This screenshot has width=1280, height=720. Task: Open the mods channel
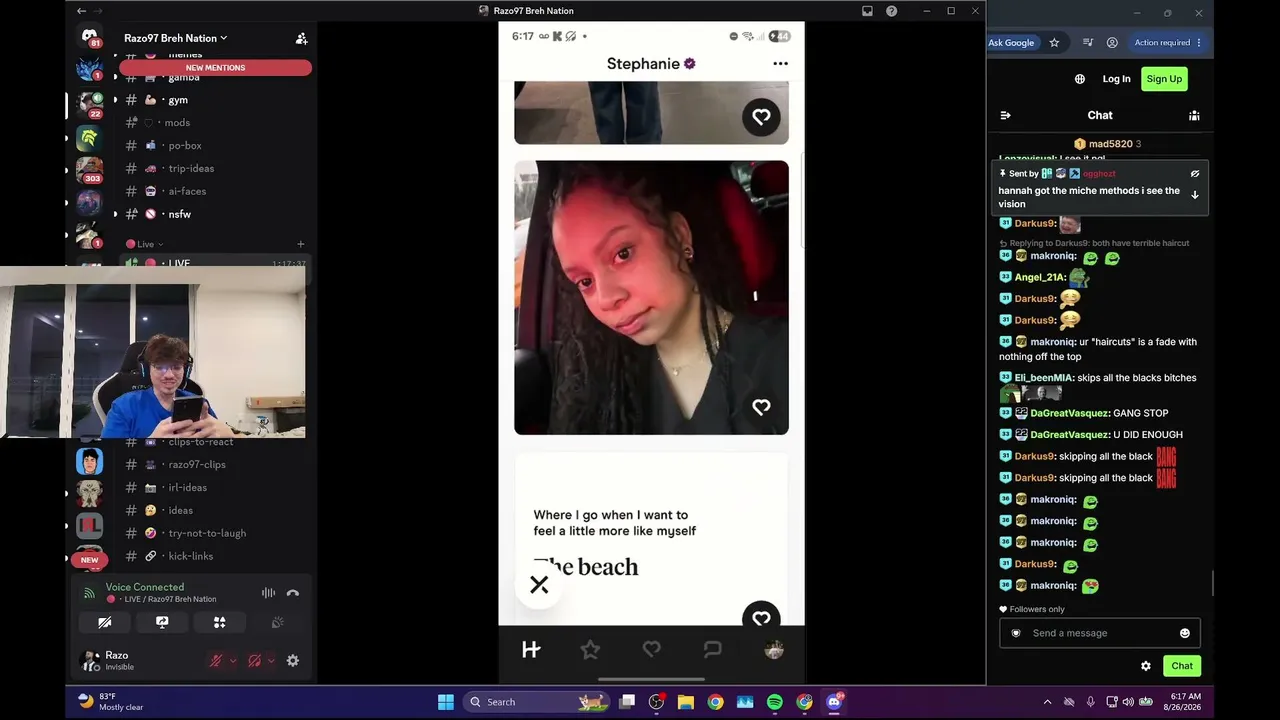coord(215,123)
